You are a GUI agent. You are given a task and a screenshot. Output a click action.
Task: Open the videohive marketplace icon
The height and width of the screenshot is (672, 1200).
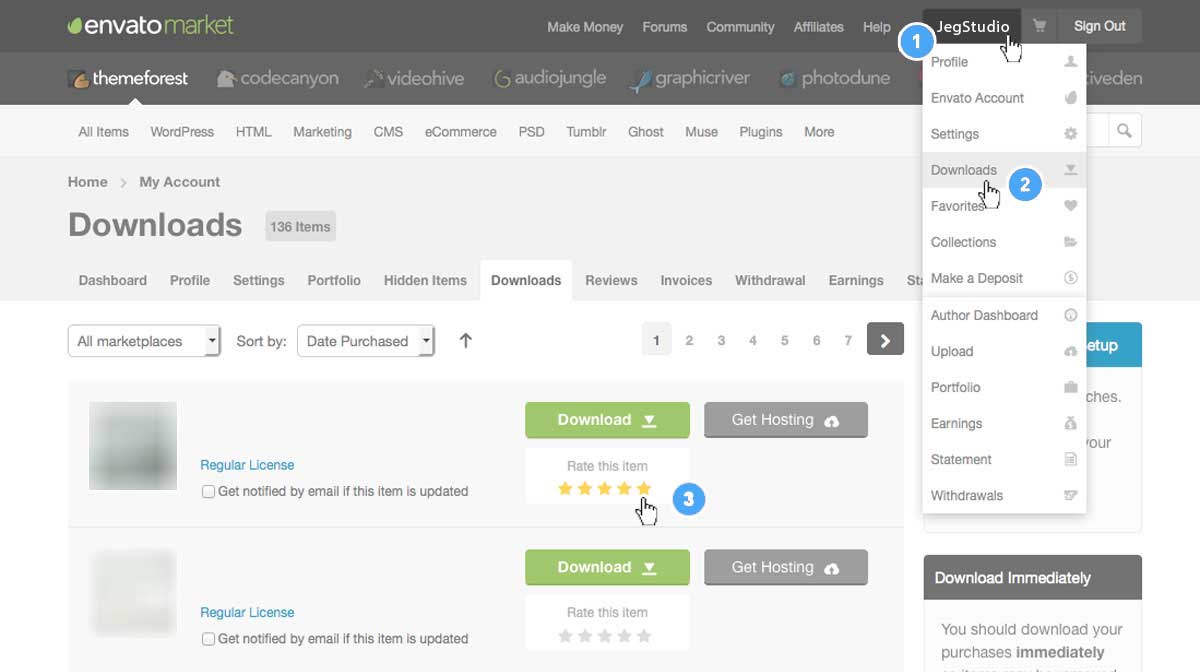coord(374,79)
